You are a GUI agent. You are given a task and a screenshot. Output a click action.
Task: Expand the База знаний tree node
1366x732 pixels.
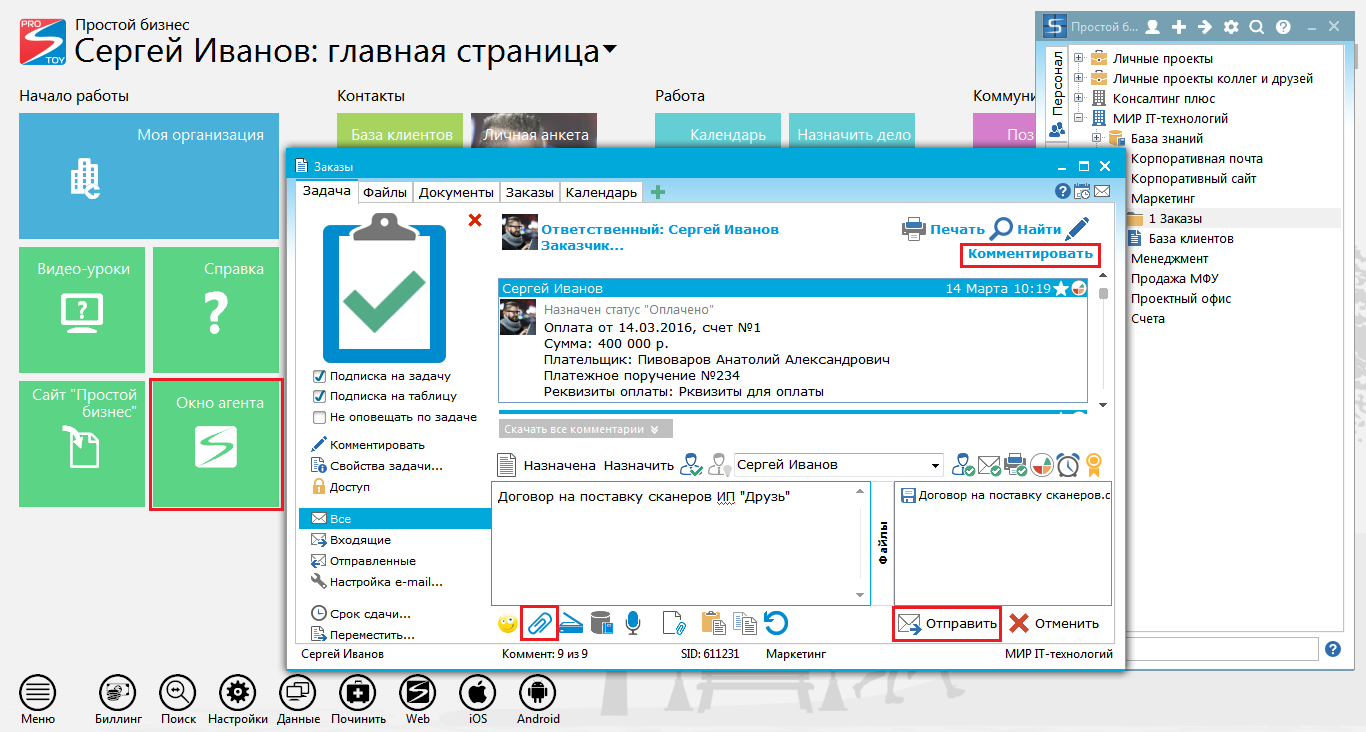coord(1097,138)
